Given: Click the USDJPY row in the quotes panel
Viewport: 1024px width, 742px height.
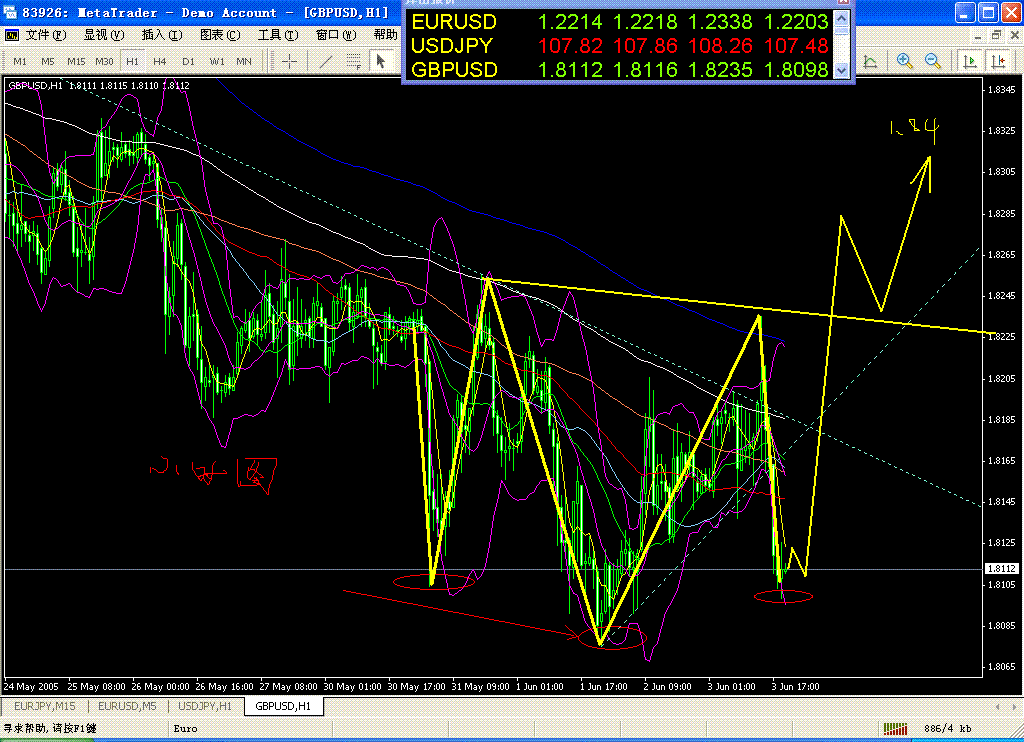Looking at the screenshot, I should click(620, 46).
